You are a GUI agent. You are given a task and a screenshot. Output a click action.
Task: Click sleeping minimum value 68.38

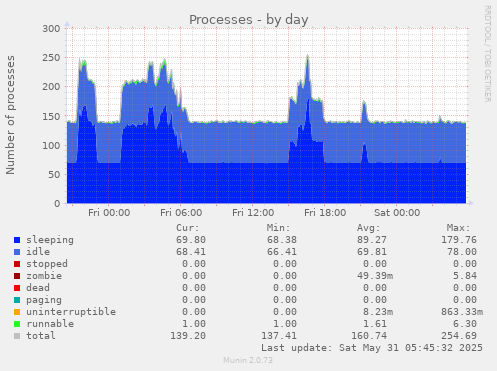(282, 240)
